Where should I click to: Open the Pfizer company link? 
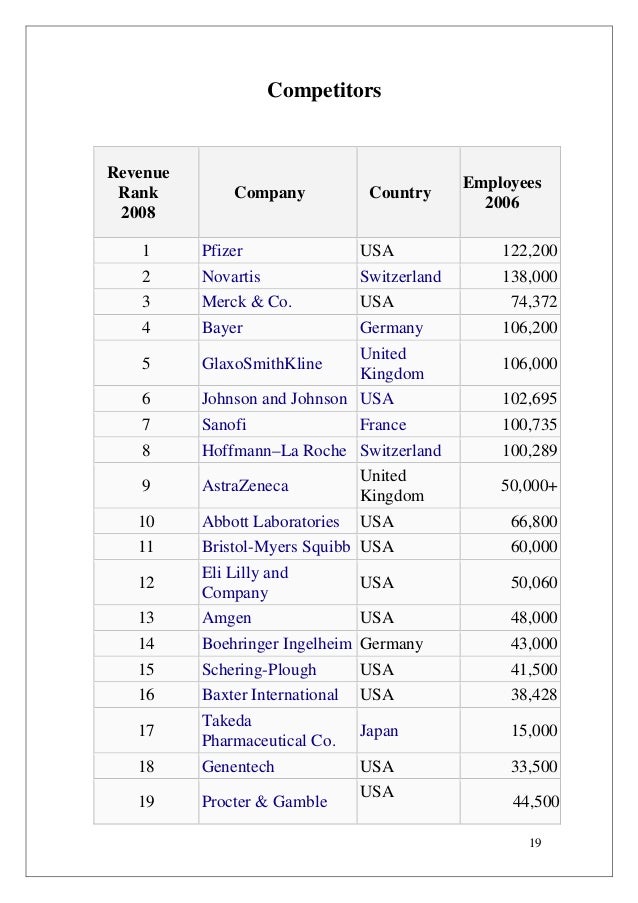coord(222,251)
